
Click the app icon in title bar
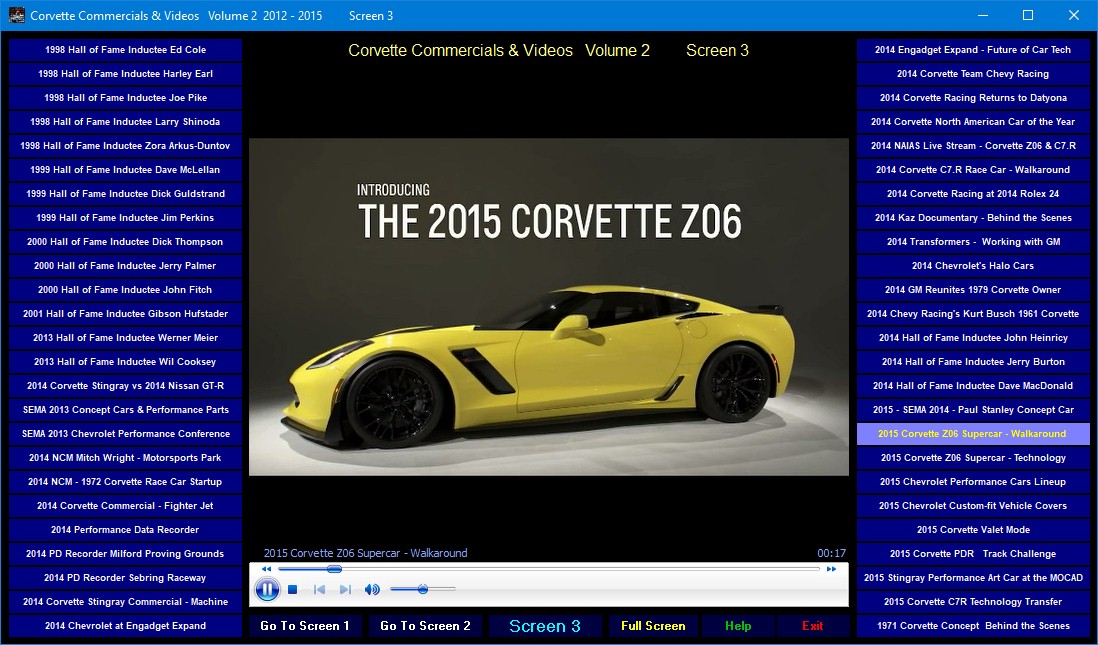click(16, 15)
